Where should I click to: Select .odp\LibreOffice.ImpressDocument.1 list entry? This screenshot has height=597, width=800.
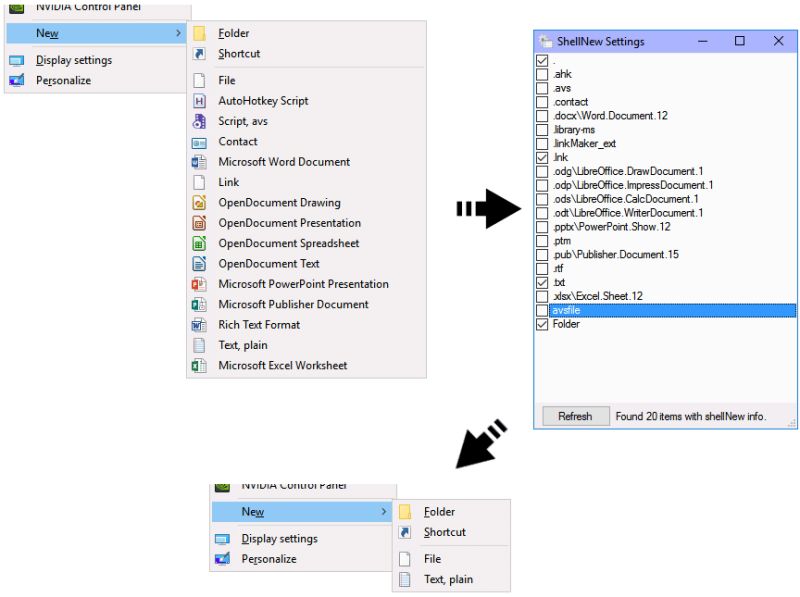pyautogui.click(x=633, y=185)
